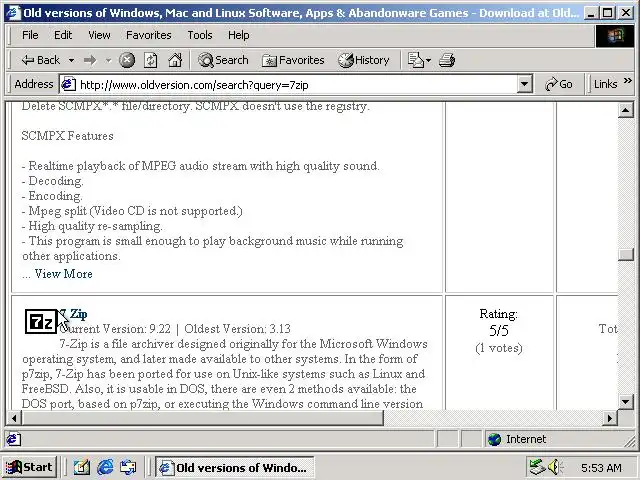Maximize the Internet Explorer window
The width and height of the screenshot is (640, 480).
pyautogui.click(x=607, y=13)
